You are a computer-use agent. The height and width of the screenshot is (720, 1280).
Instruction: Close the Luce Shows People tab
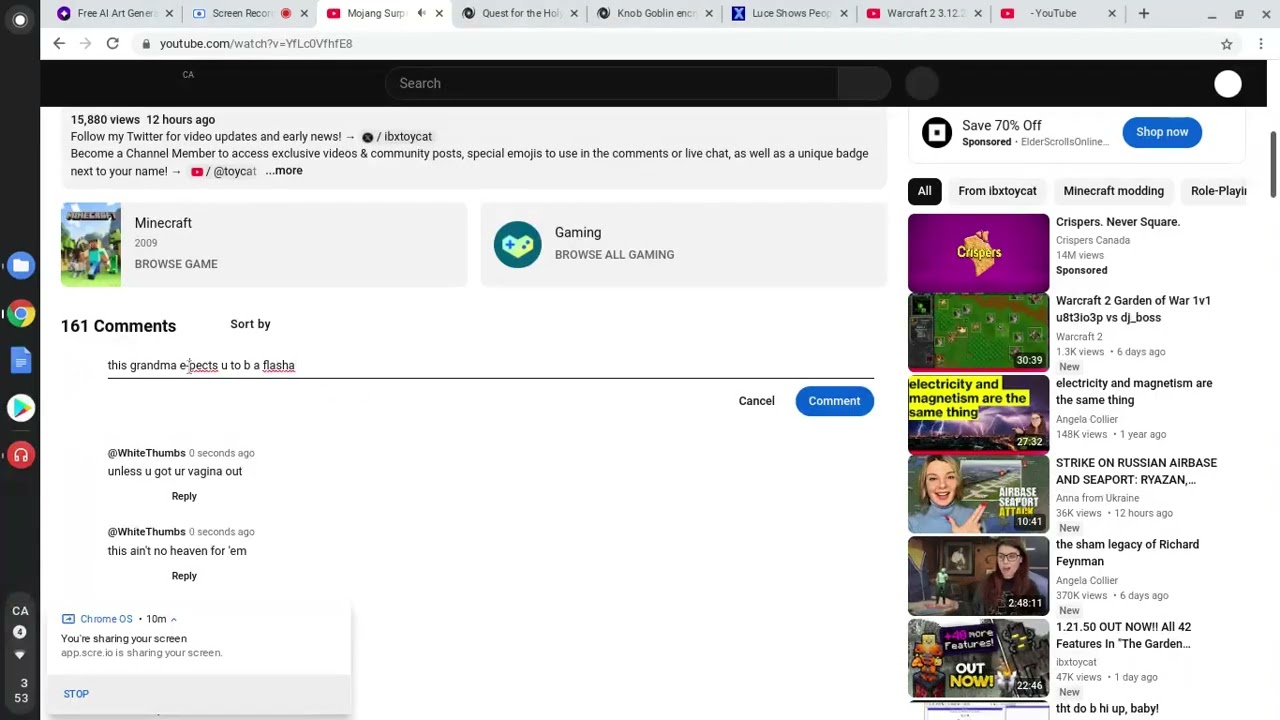(x=844, y=13)
